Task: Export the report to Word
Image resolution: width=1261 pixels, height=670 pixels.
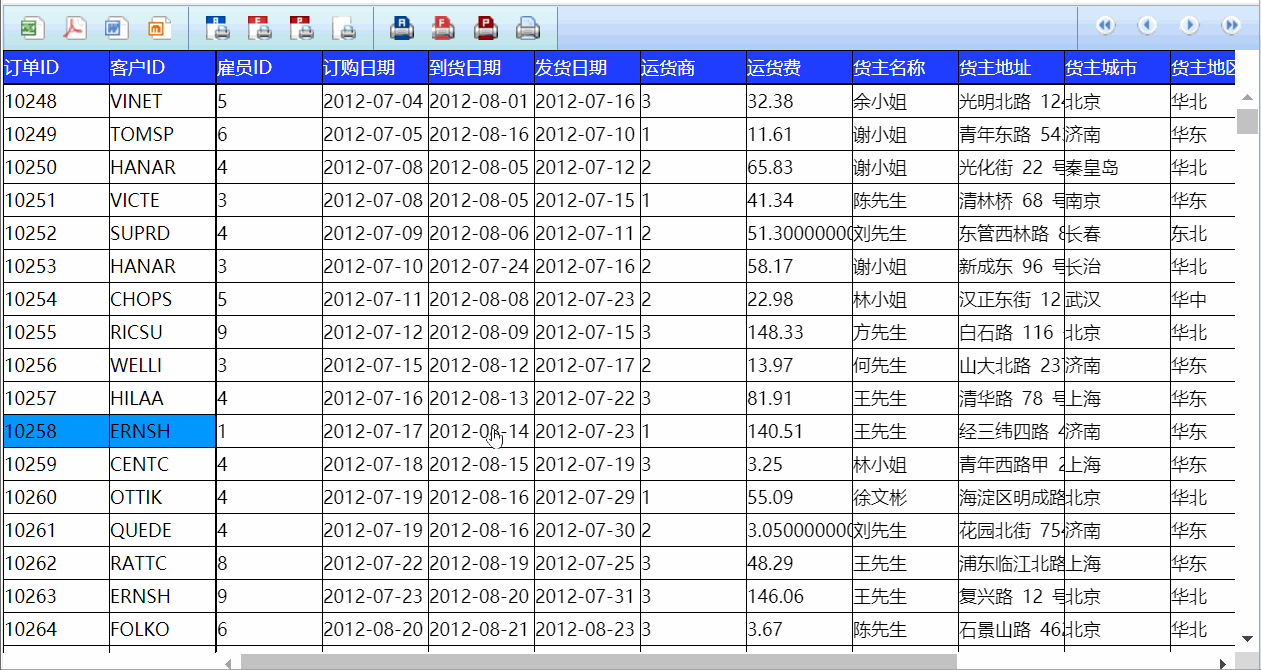Action: click(x=116, y=27)
